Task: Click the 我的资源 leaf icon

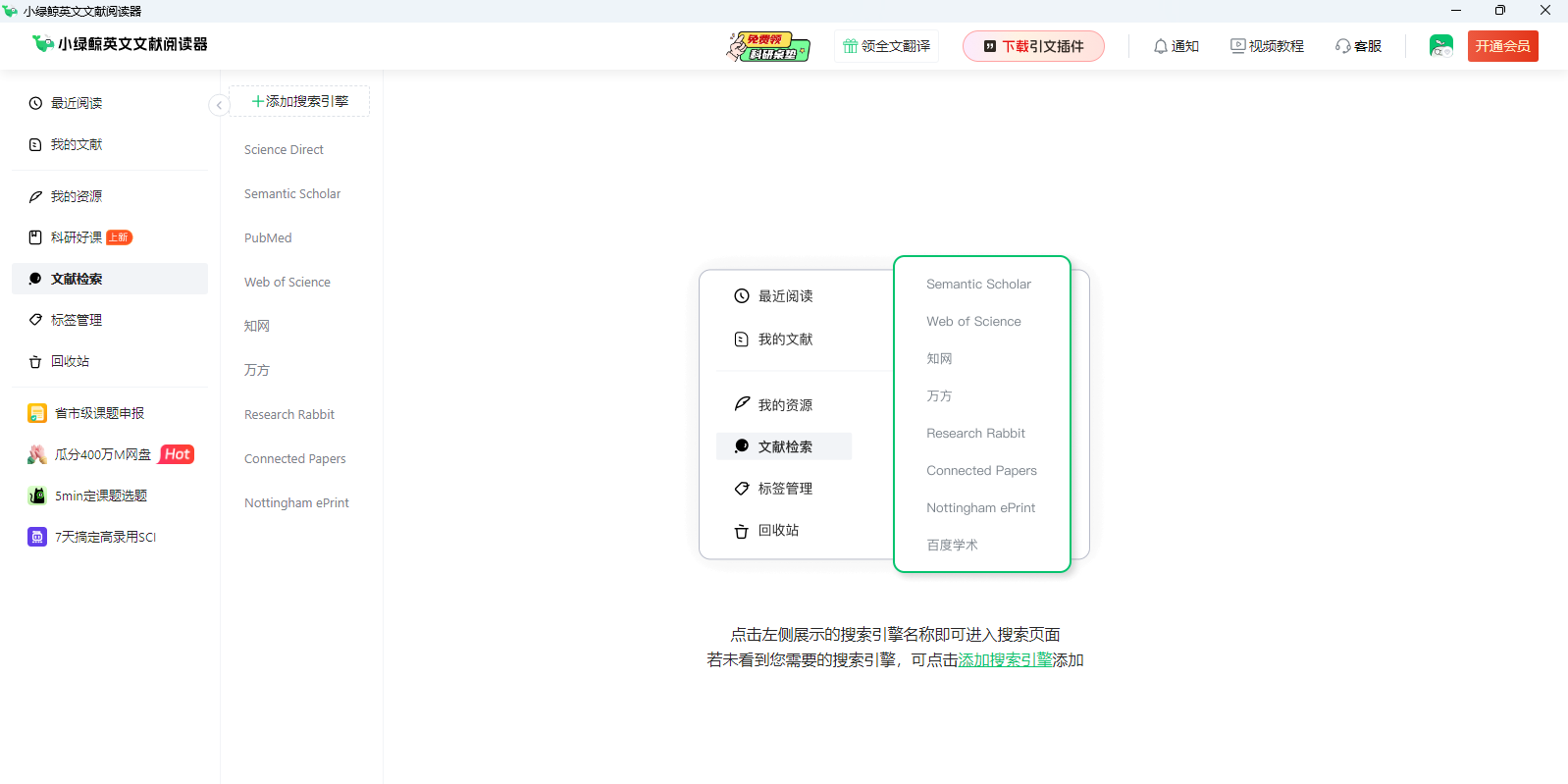Action: [x=35, y=196]
